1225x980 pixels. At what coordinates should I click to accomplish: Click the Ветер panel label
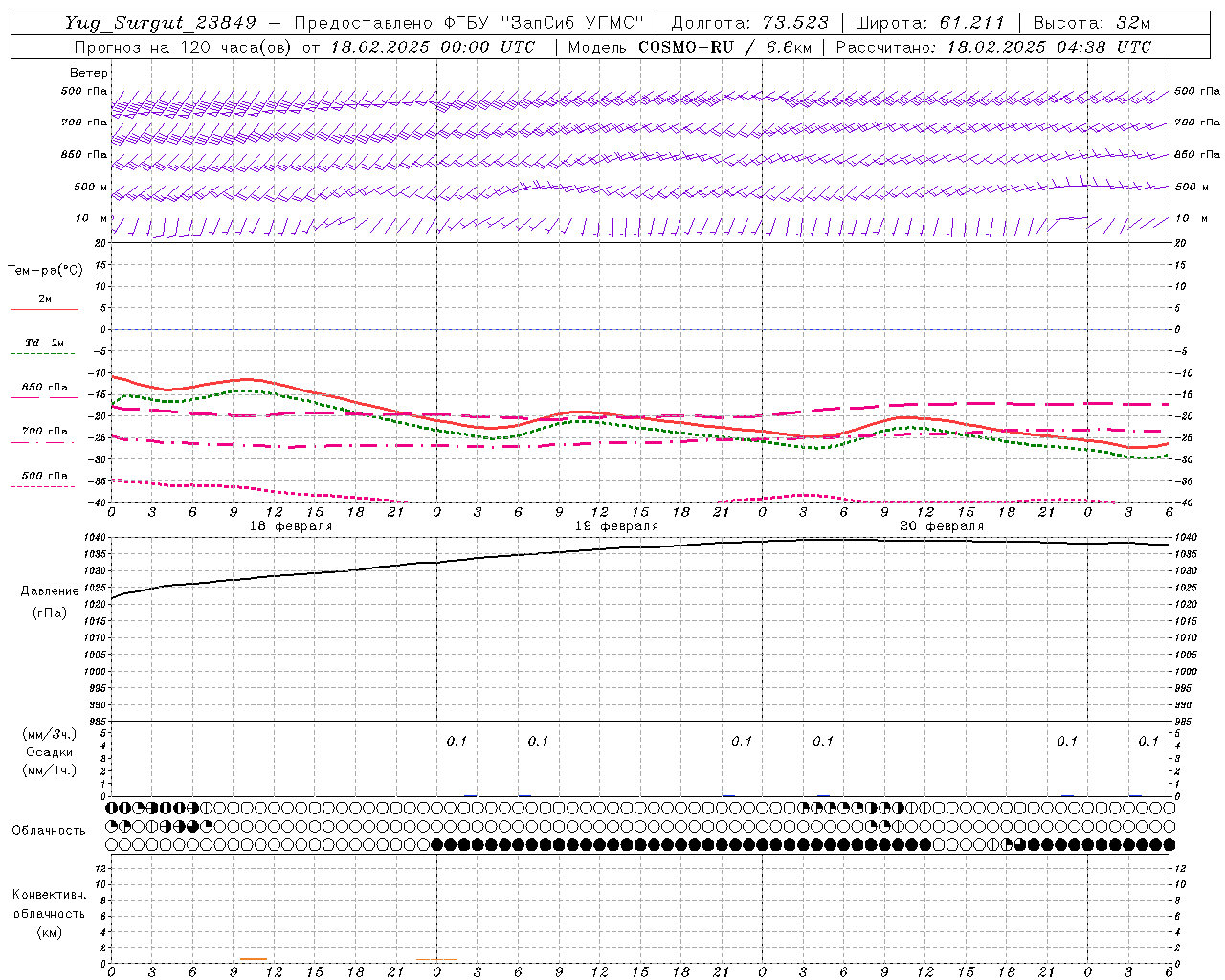[89, 73]
